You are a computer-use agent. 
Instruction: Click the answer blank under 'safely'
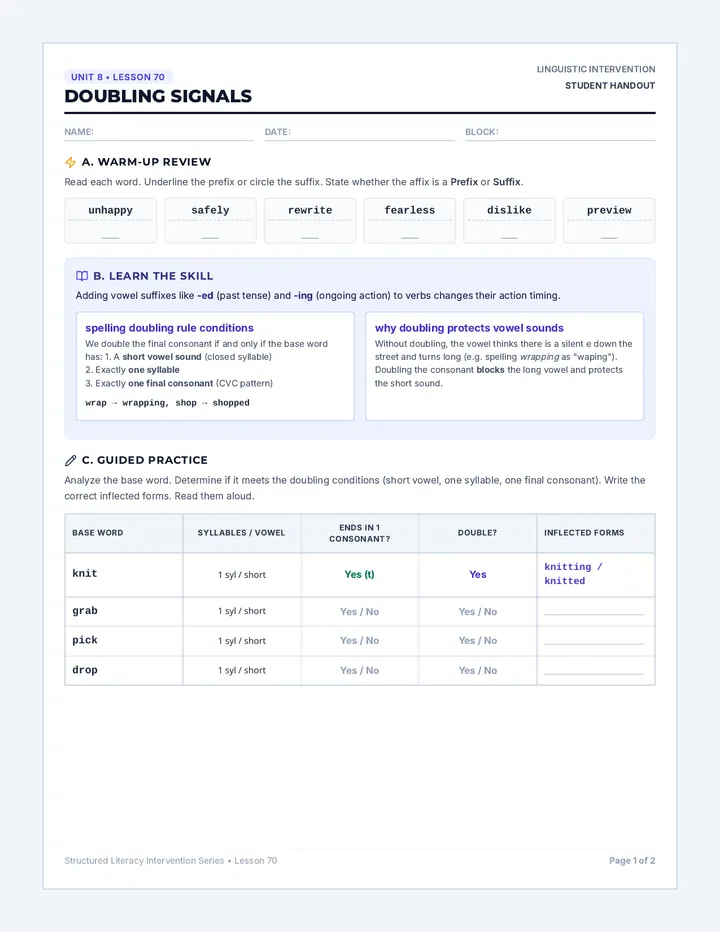click(x=210, y=237)
